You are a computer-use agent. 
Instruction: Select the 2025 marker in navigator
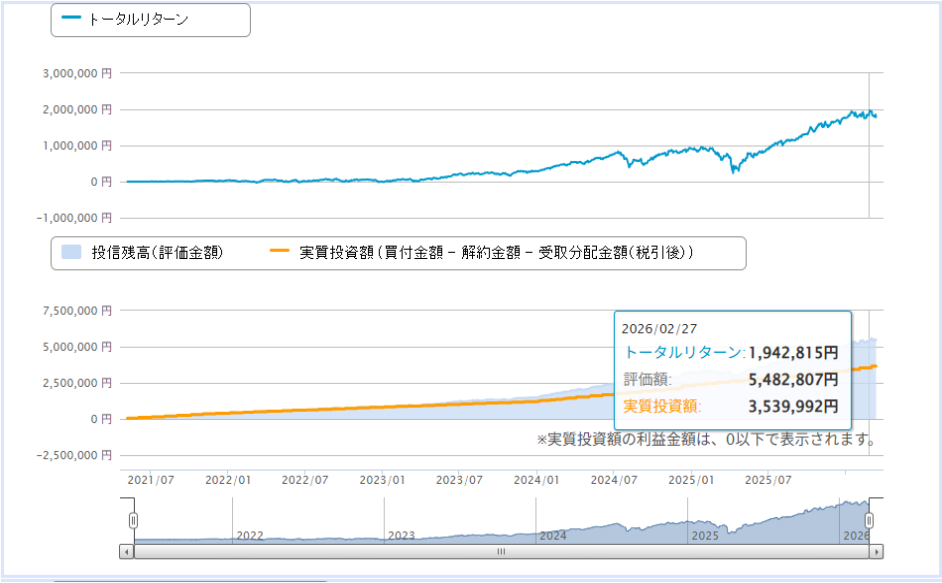tap(706, 536)
